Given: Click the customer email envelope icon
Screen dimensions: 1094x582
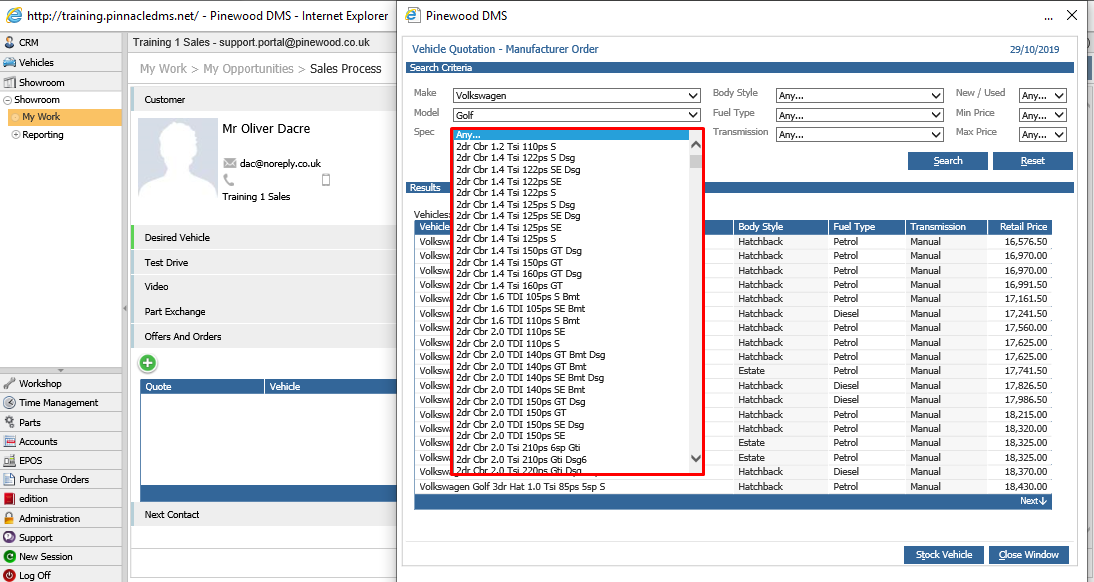Looking at the screenshot, I should click(x=230, y=163).
